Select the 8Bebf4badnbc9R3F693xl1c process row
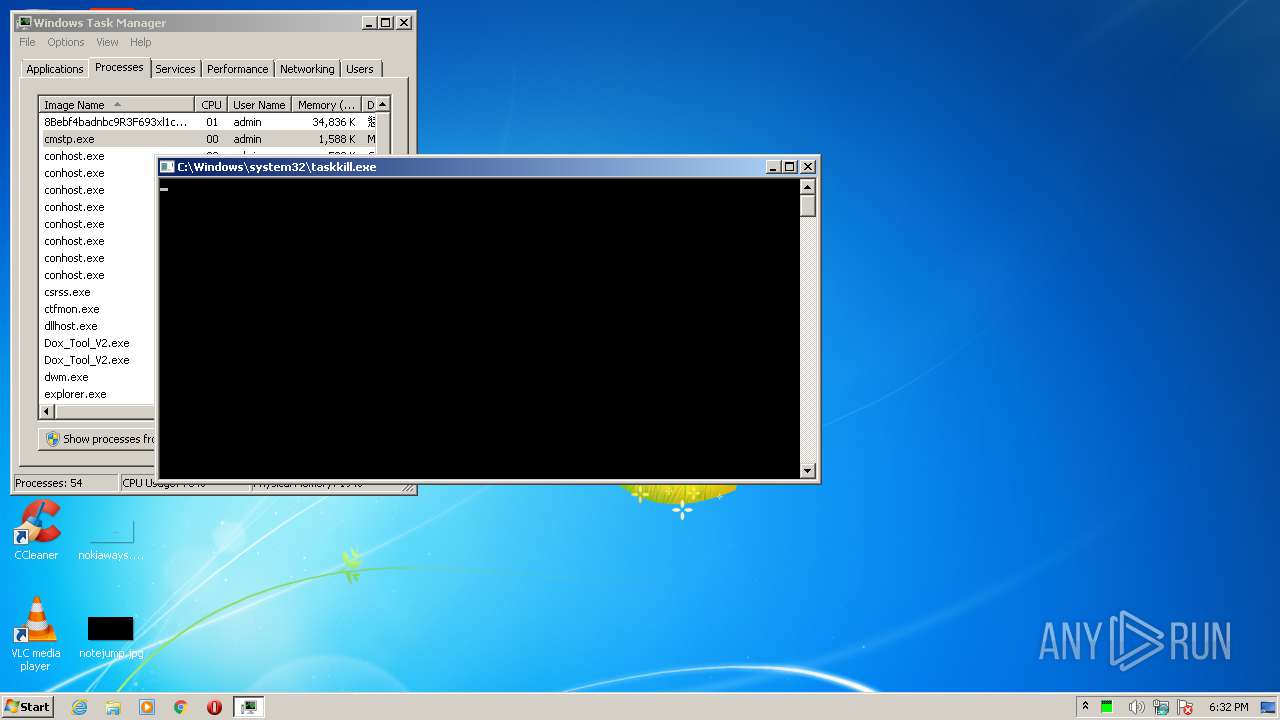1280x720 pixels. [208, 122]
